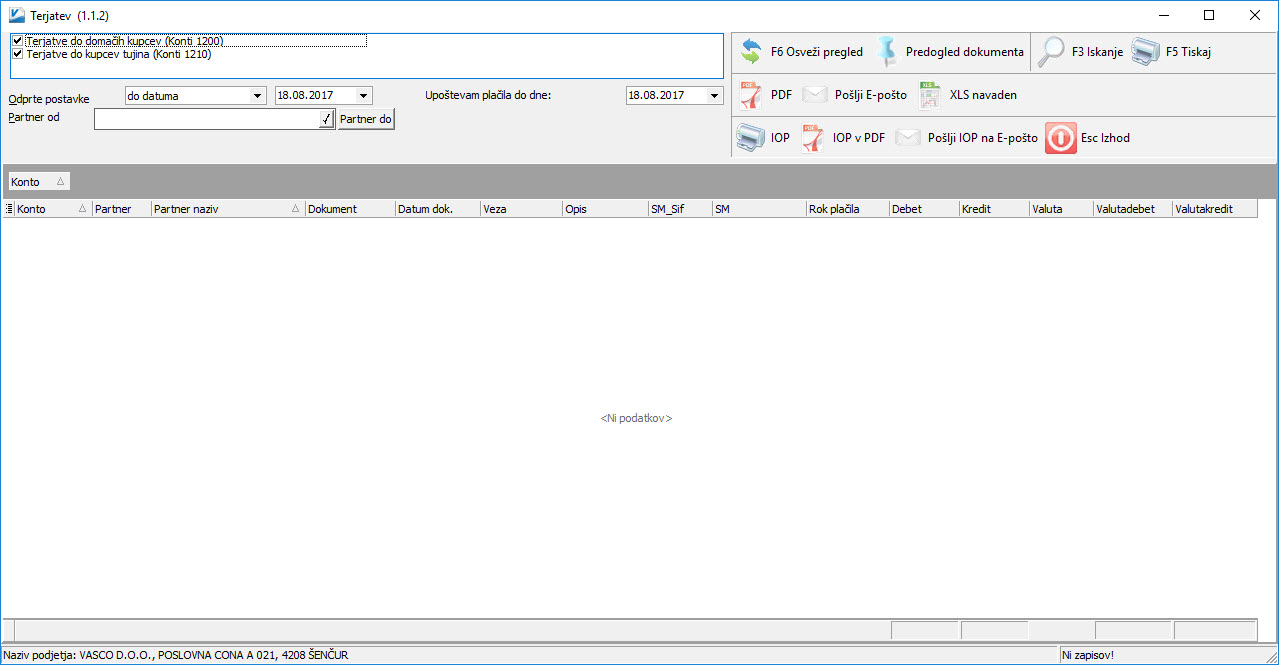Click the Veza column header
The height and width of the screenshot is (665, 1279).
tap(521, 209)
